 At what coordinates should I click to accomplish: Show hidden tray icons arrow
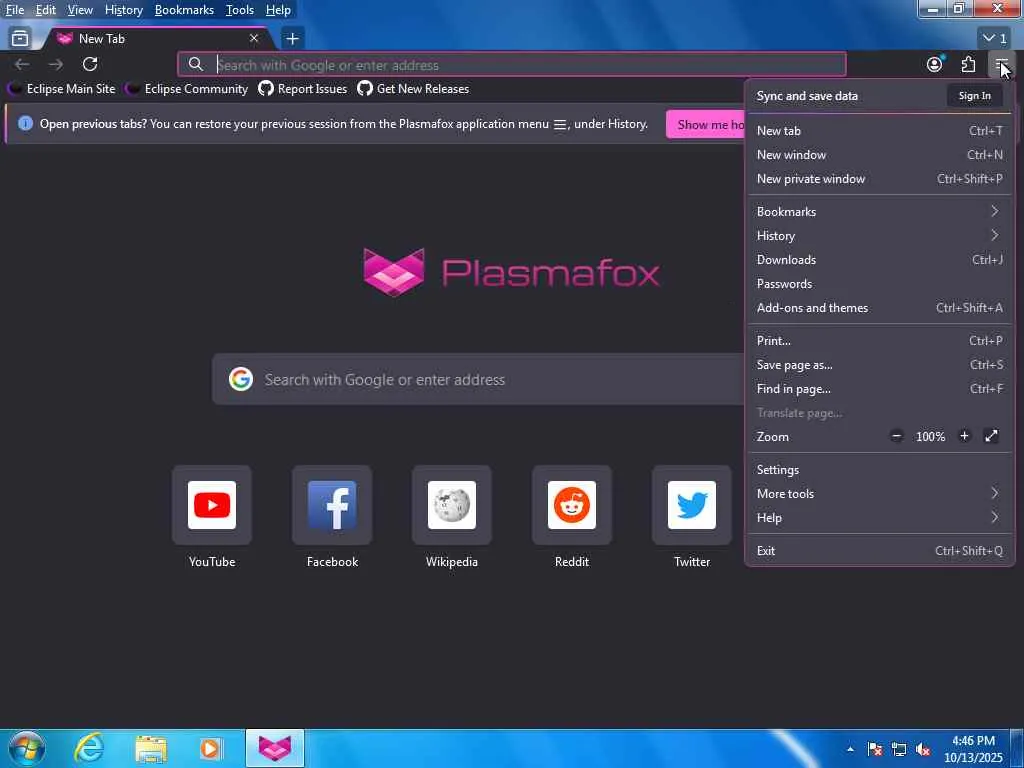pyautogui.click(x=850, y=749)
